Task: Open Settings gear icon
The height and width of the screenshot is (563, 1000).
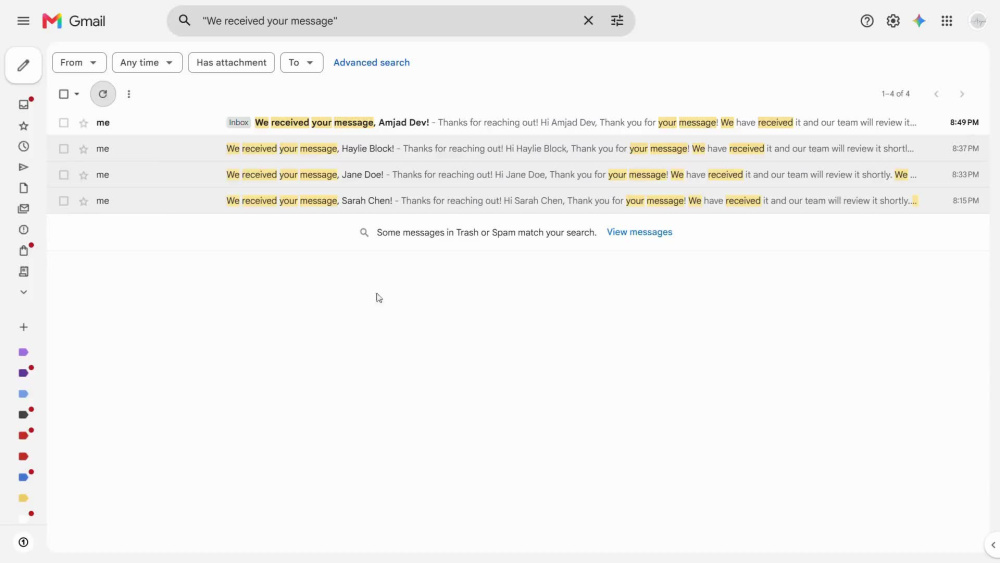Action: (x=893, y=21)
